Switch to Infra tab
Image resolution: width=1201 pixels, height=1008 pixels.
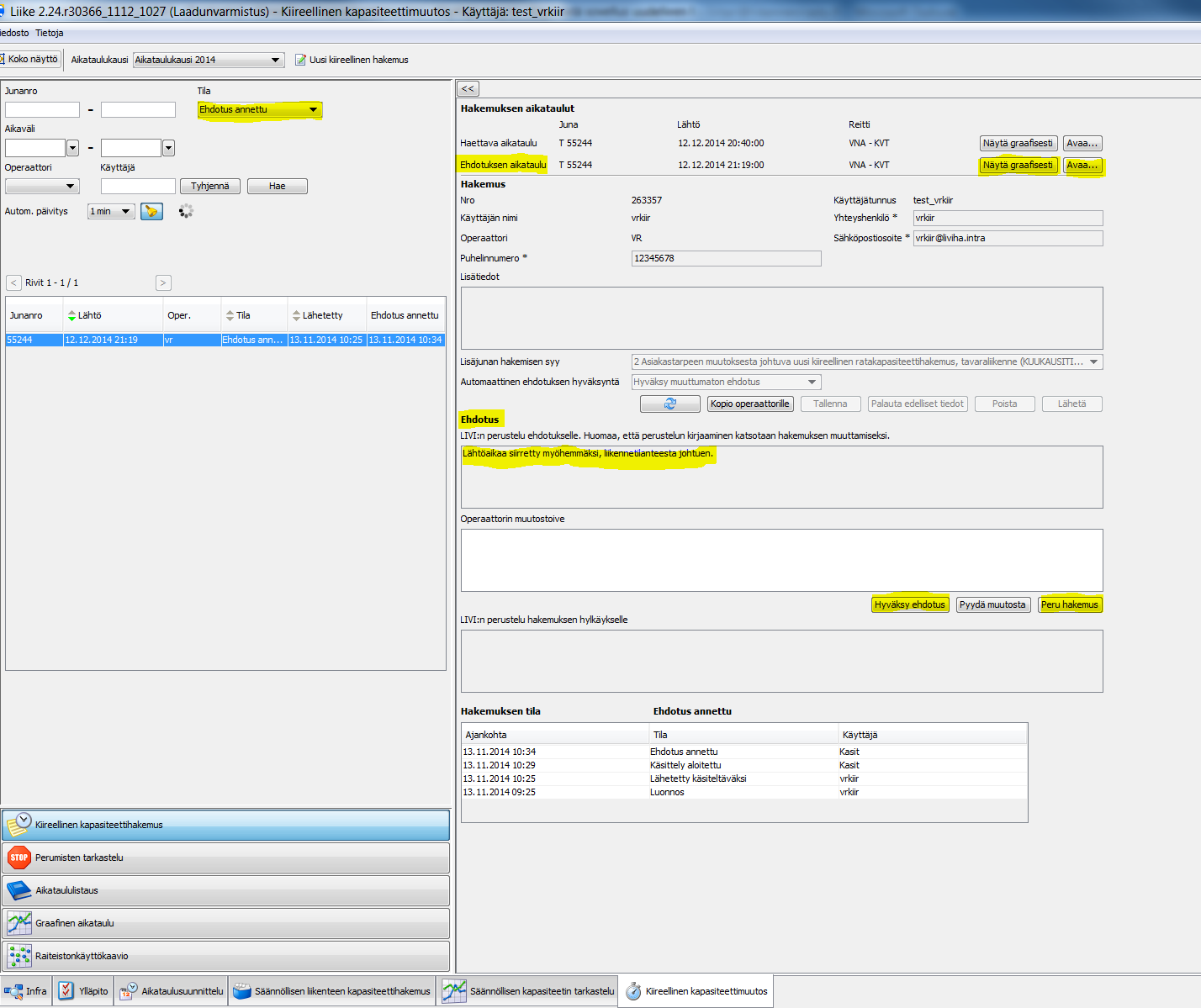25,991
